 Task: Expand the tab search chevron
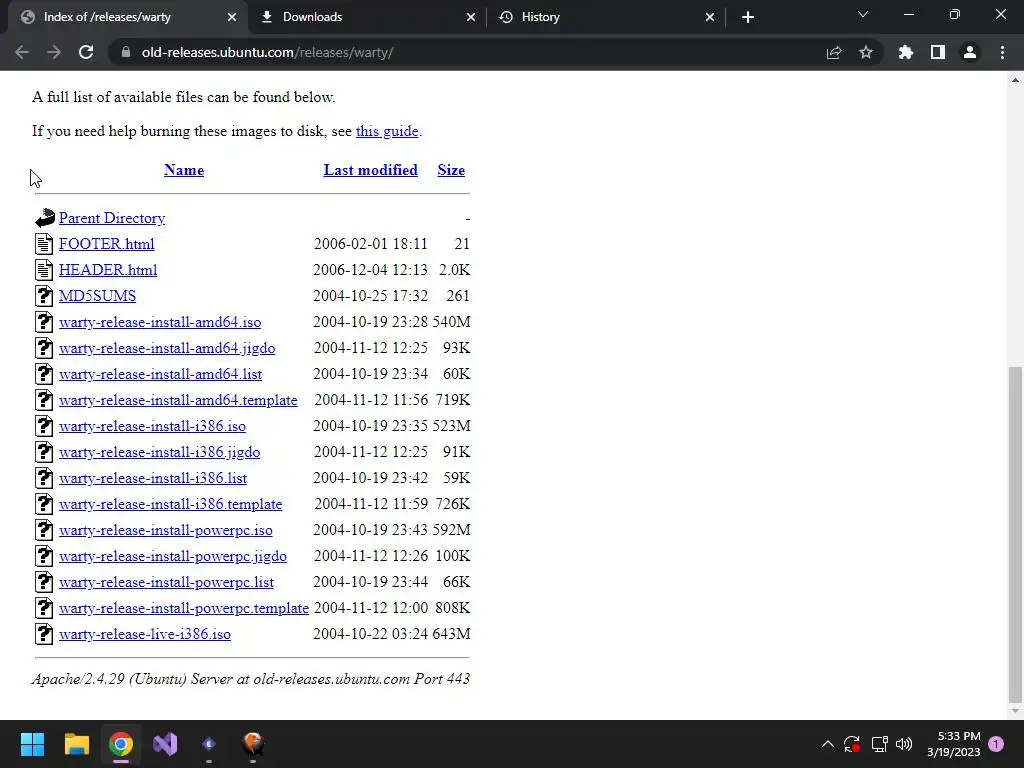tap(863, 14)
